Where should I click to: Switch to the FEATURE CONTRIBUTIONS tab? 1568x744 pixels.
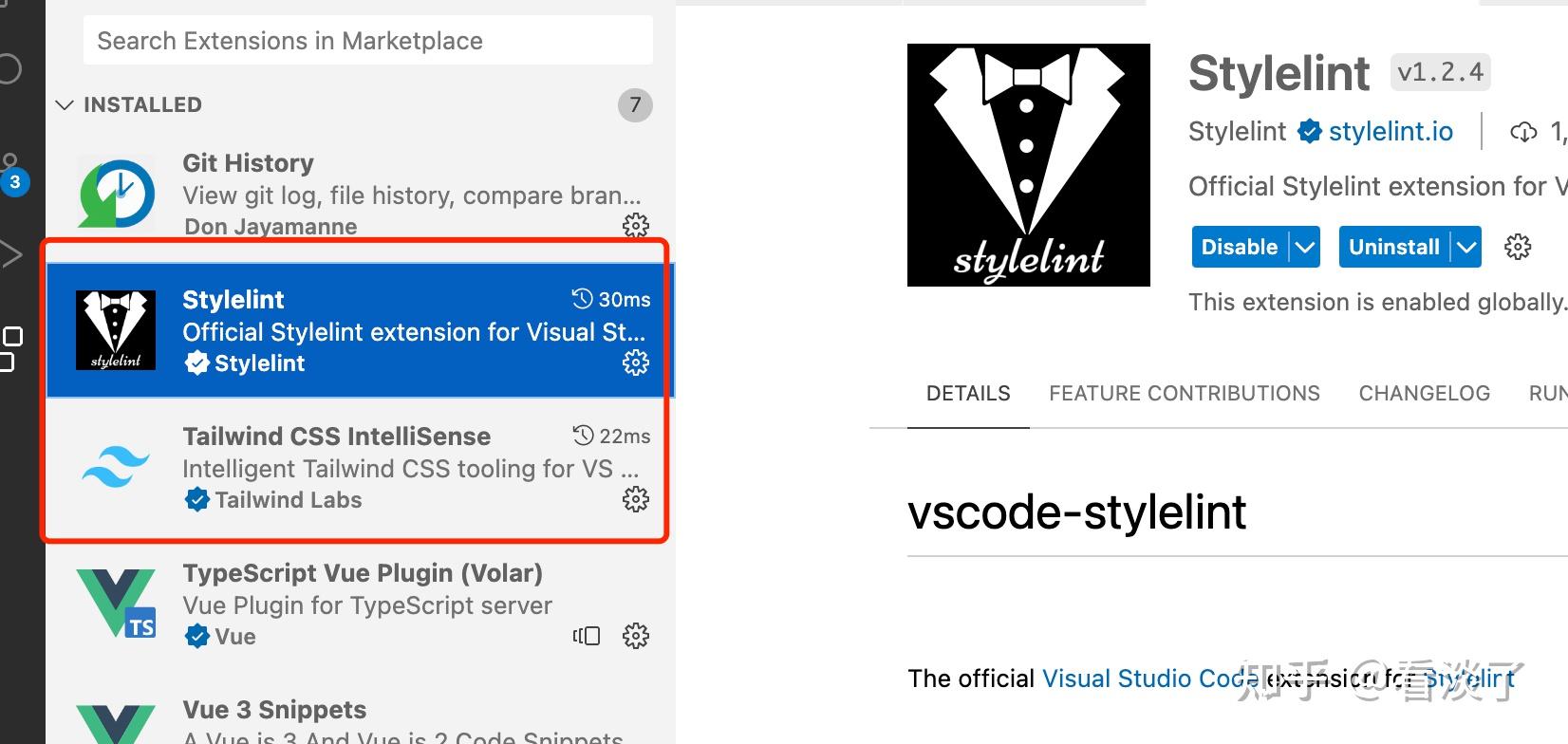tap(1184, 393)
